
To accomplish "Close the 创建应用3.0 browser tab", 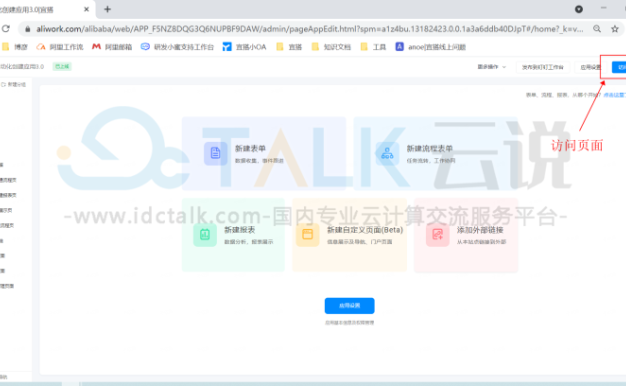I will pos(86,9).
